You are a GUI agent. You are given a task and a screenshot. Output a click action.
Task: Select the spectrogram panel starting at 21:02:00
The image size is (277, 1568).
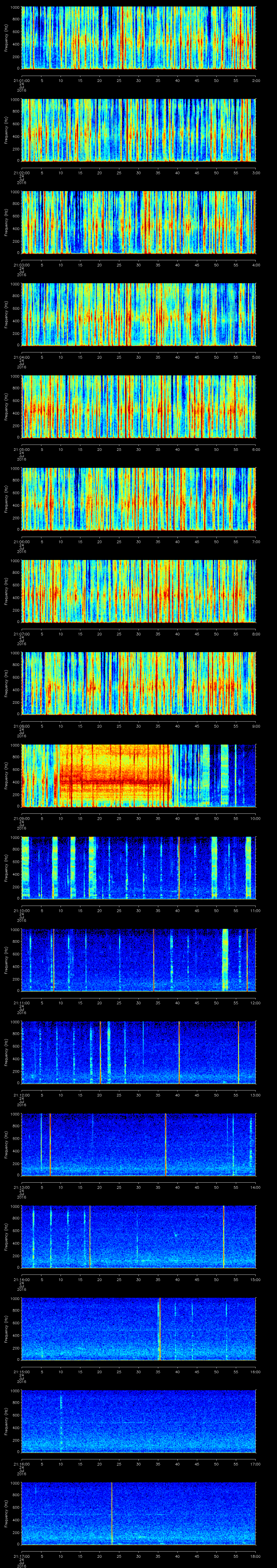138,130
